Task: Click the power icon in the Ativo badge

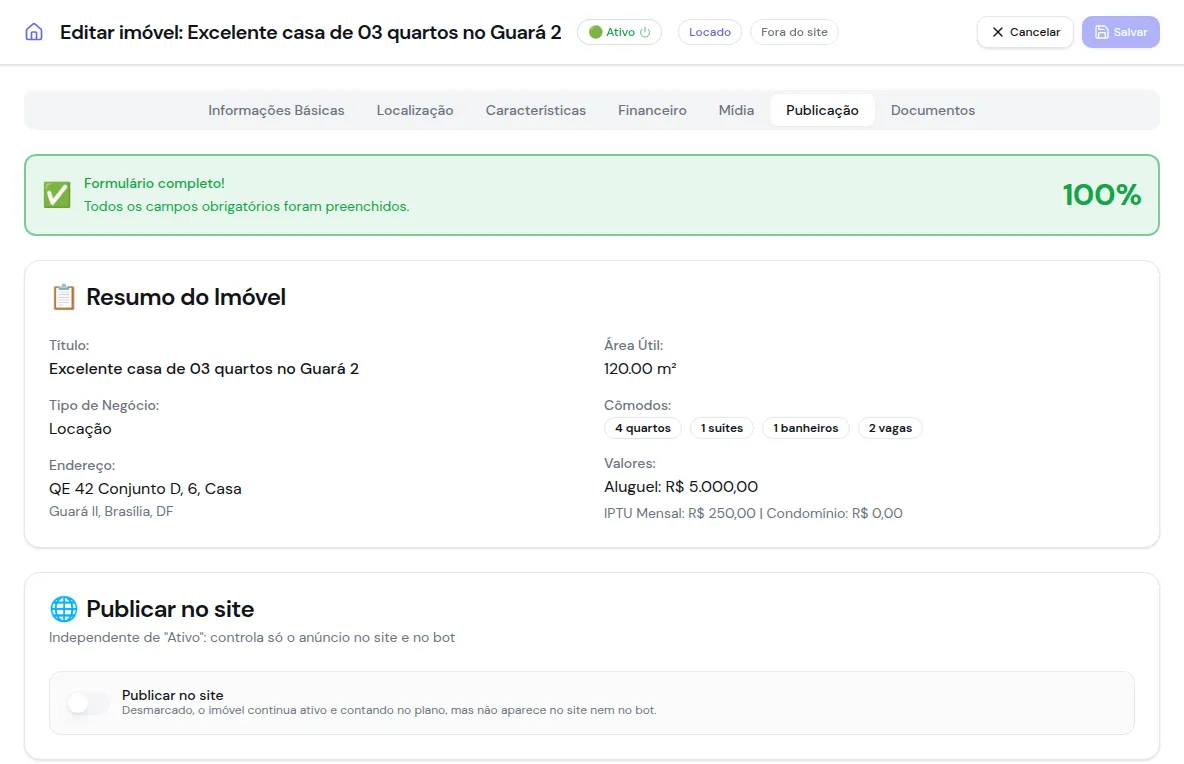Action: click(645, 32)
